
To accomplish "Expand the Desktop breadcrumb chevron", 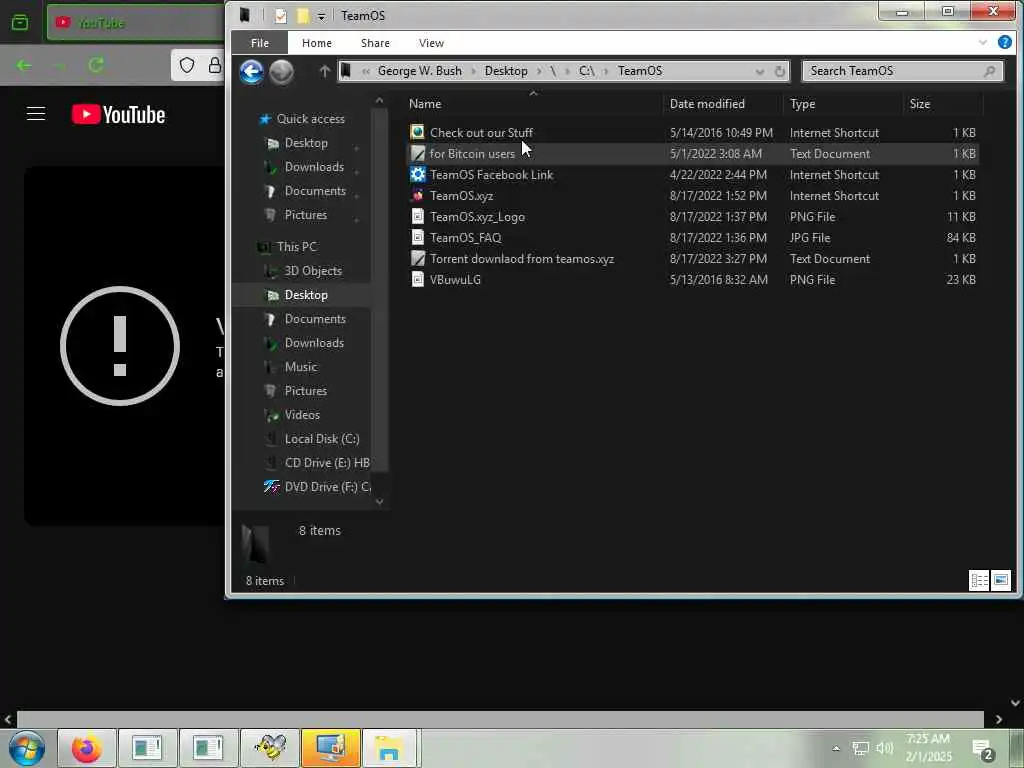I will tap(539, 71).
